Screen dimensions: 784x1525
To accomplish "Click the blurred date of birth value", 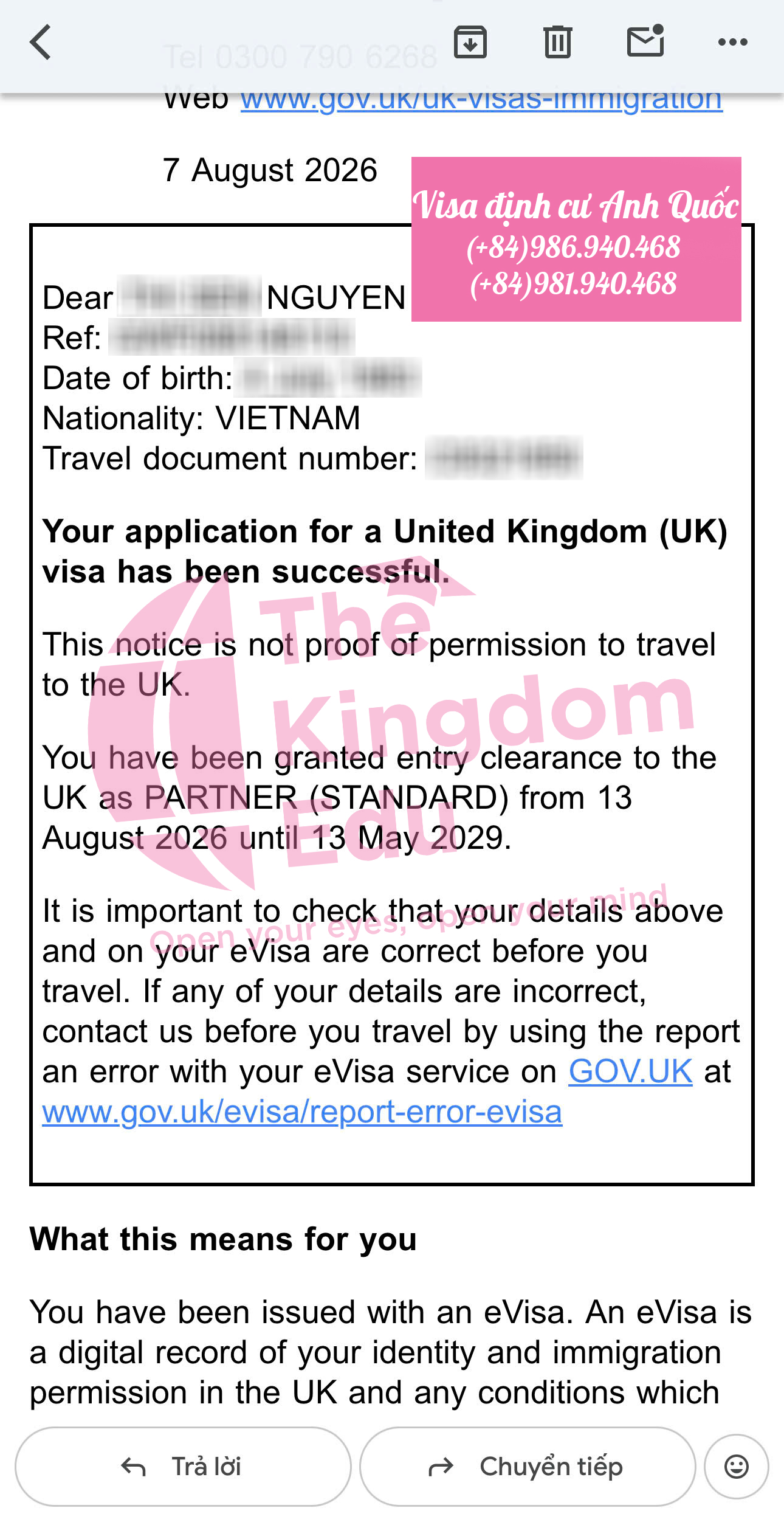I will coord(329,378).
